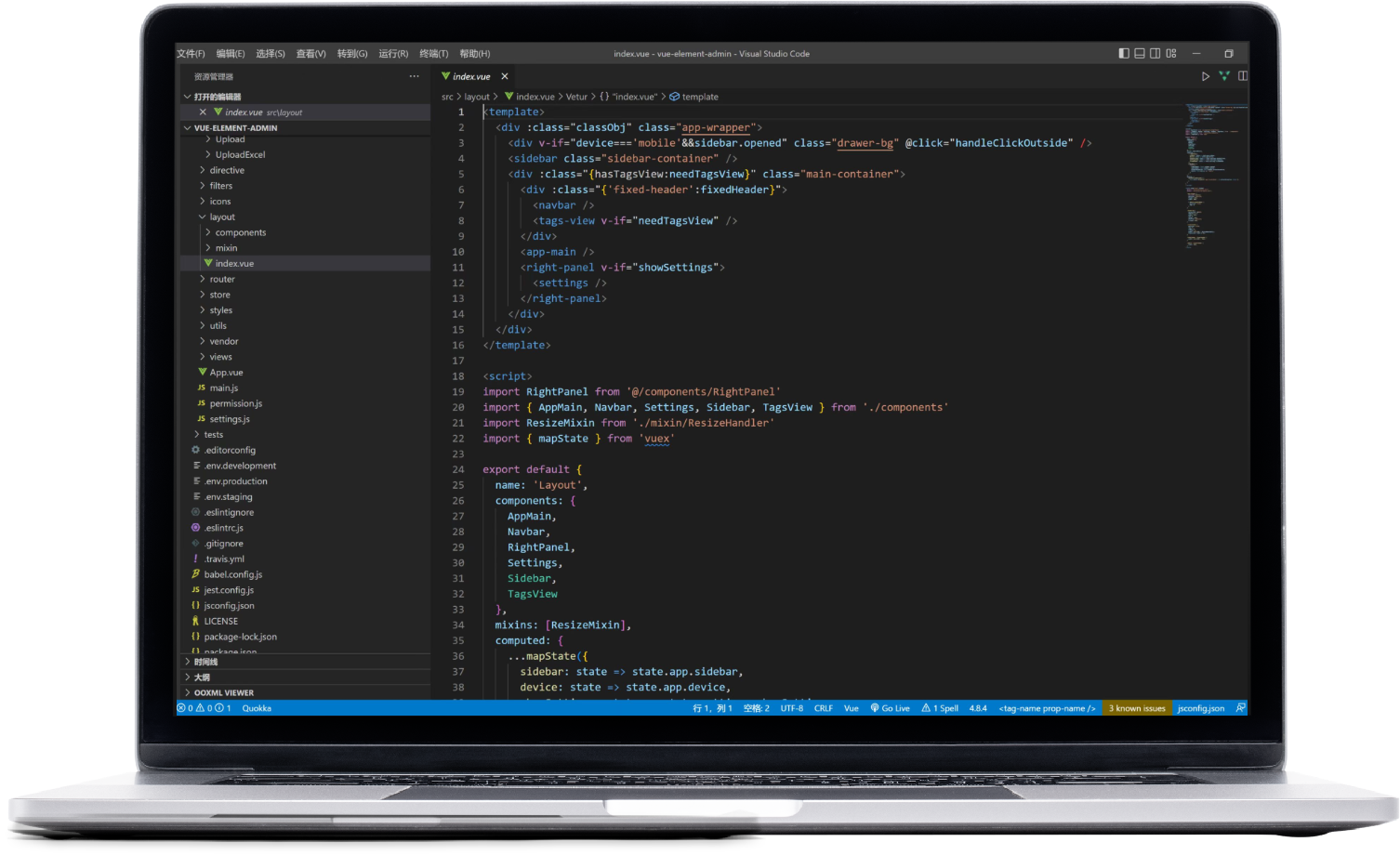Expand the OOXML VIEWER section
The height and width of the screenshot is (855, 1400).
pyautogui.click(x=223, y=692)
